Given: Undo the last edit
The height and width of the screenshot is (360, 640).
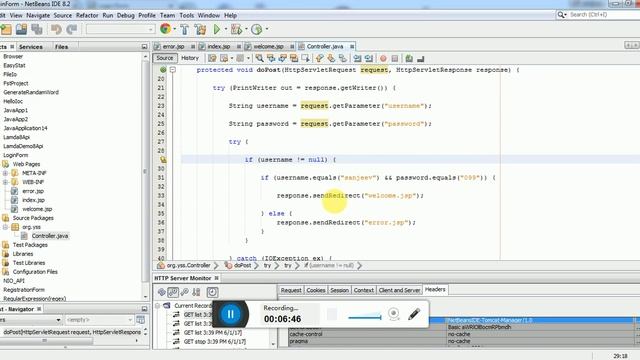Looking at the screenshot, I should click(x=56, y=29).
